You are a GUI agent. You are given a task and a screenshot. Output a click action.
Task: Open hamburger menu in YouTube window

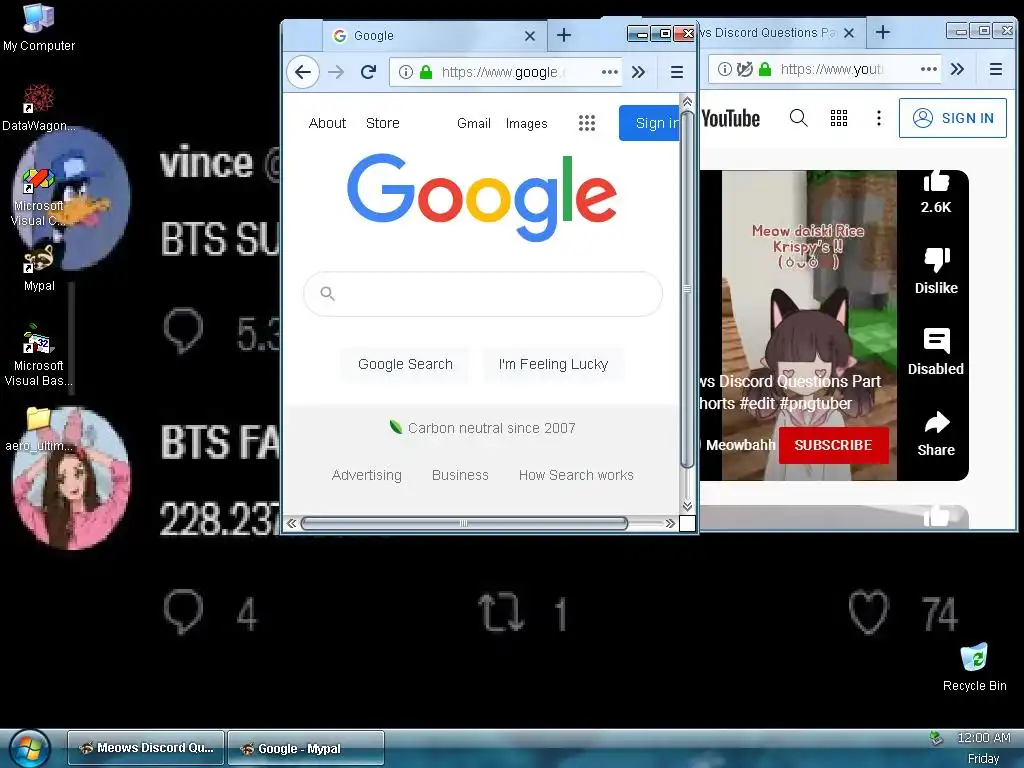(x=995, y=69)
